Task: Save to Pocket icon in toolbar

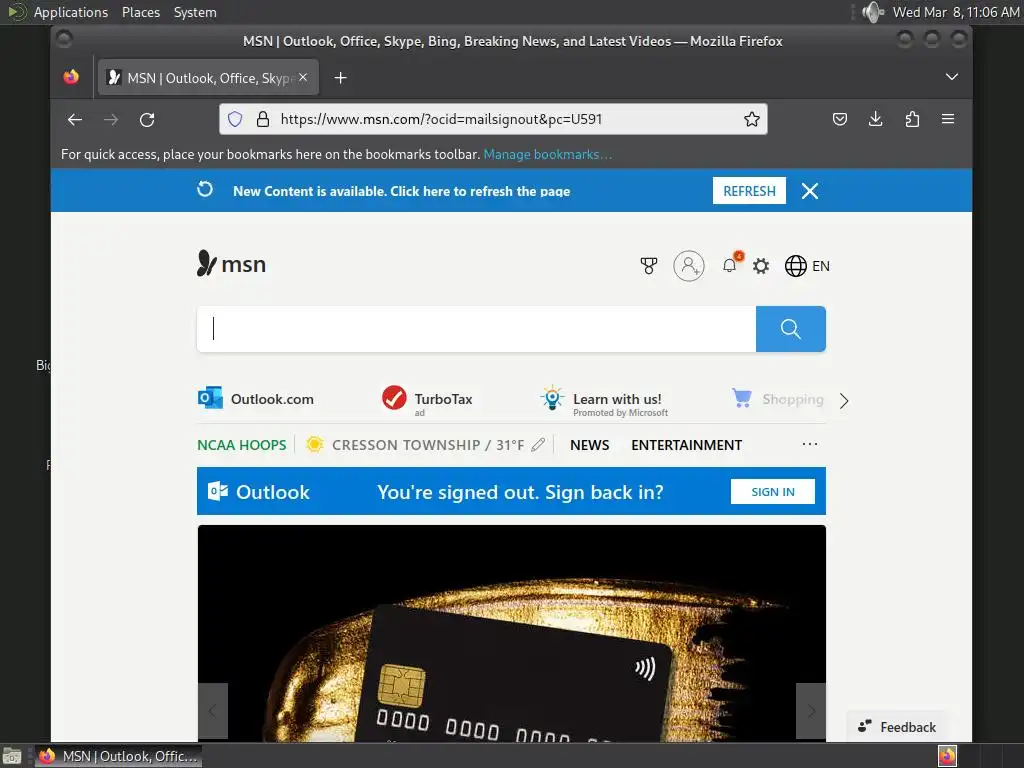Action: [x=840, y=119]
